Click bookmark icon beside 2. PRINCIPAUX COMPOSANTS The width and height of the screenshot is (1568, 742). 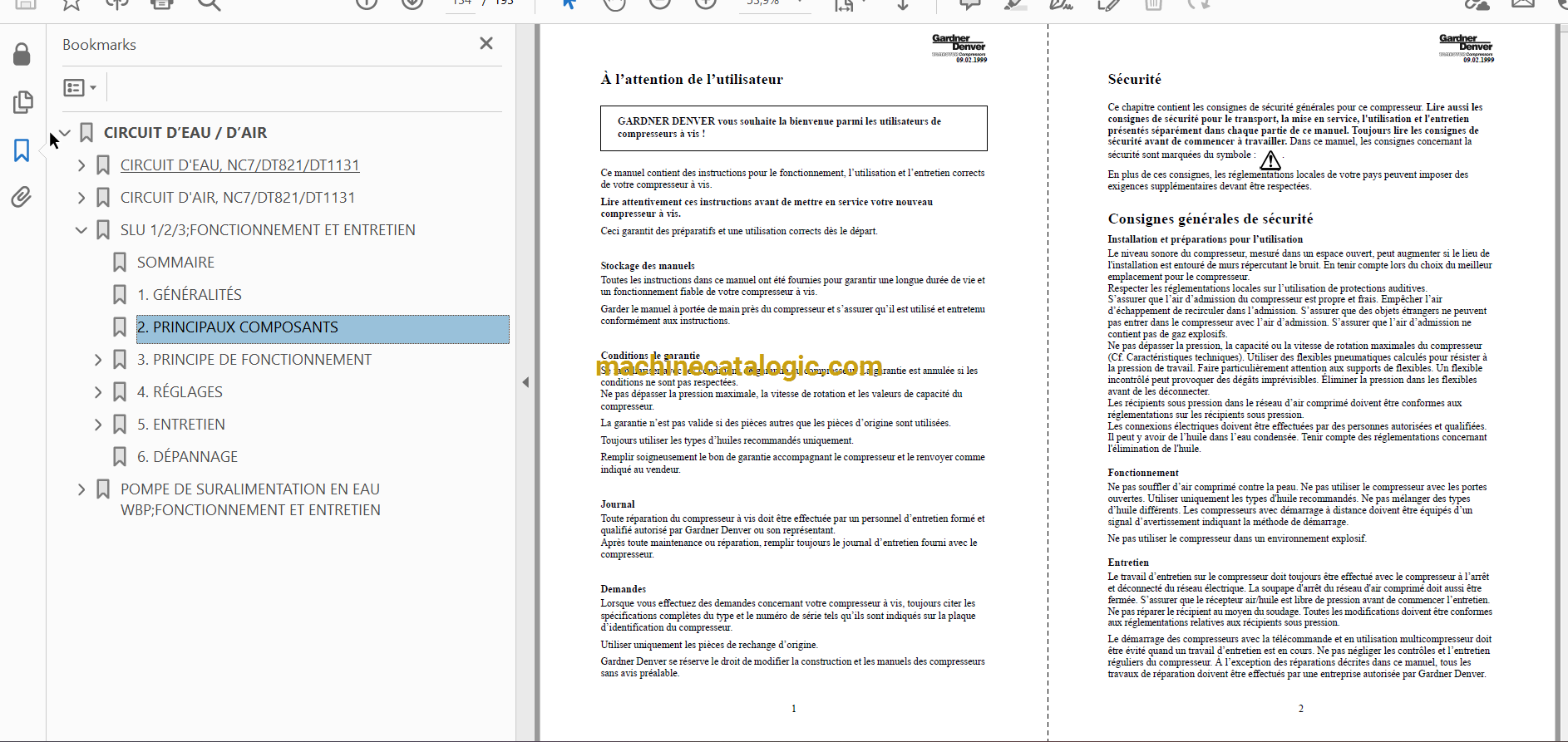[120, 327]
